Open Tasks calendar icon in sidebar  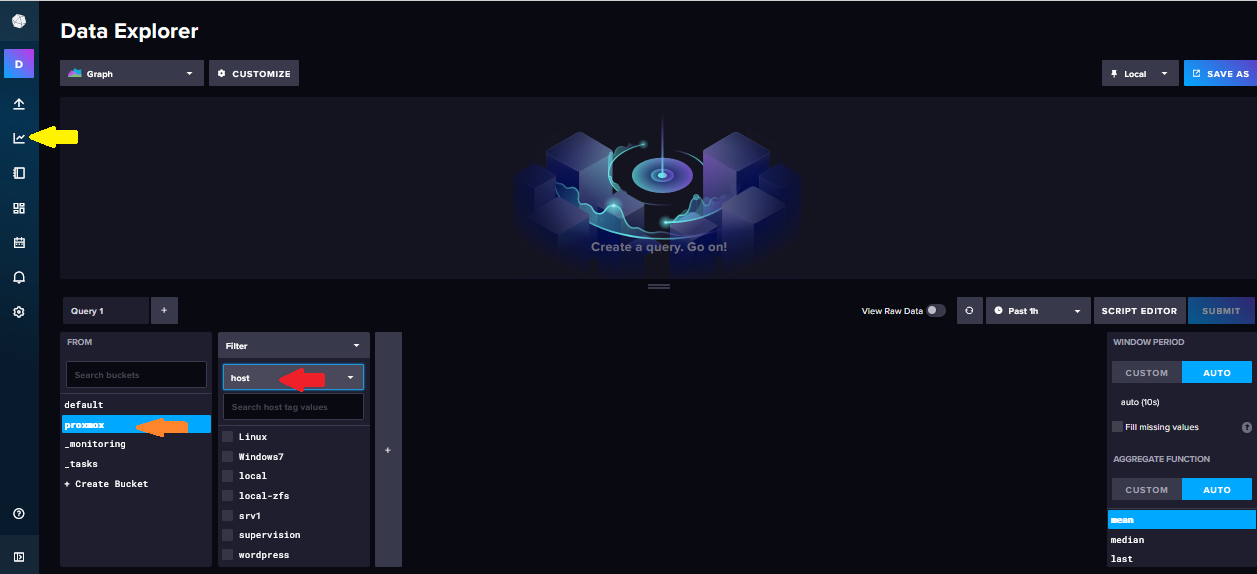point(19,243)
